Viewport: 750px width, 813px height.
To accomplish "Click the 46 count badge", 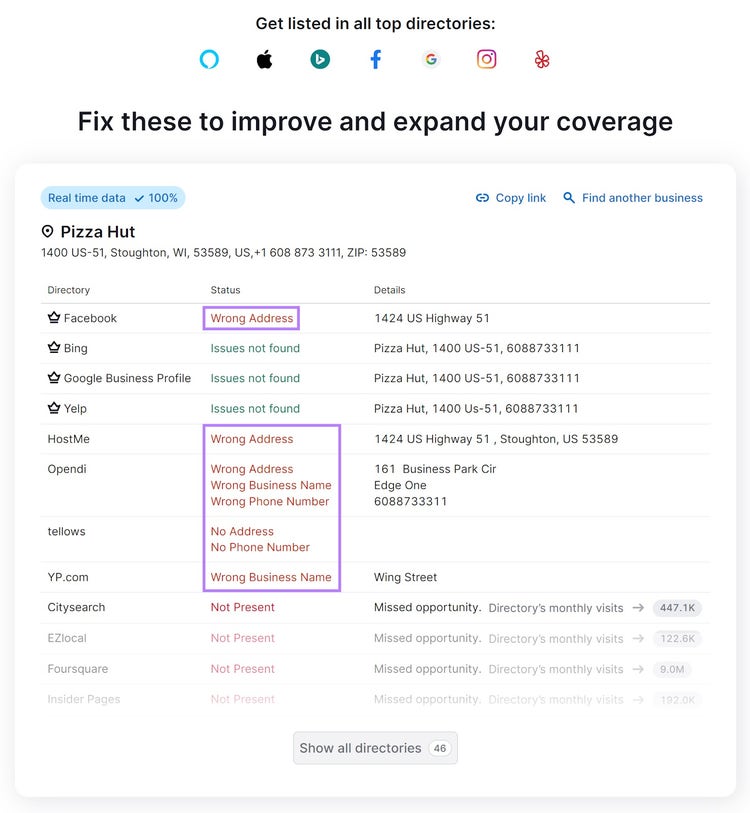I will [440, 748].
